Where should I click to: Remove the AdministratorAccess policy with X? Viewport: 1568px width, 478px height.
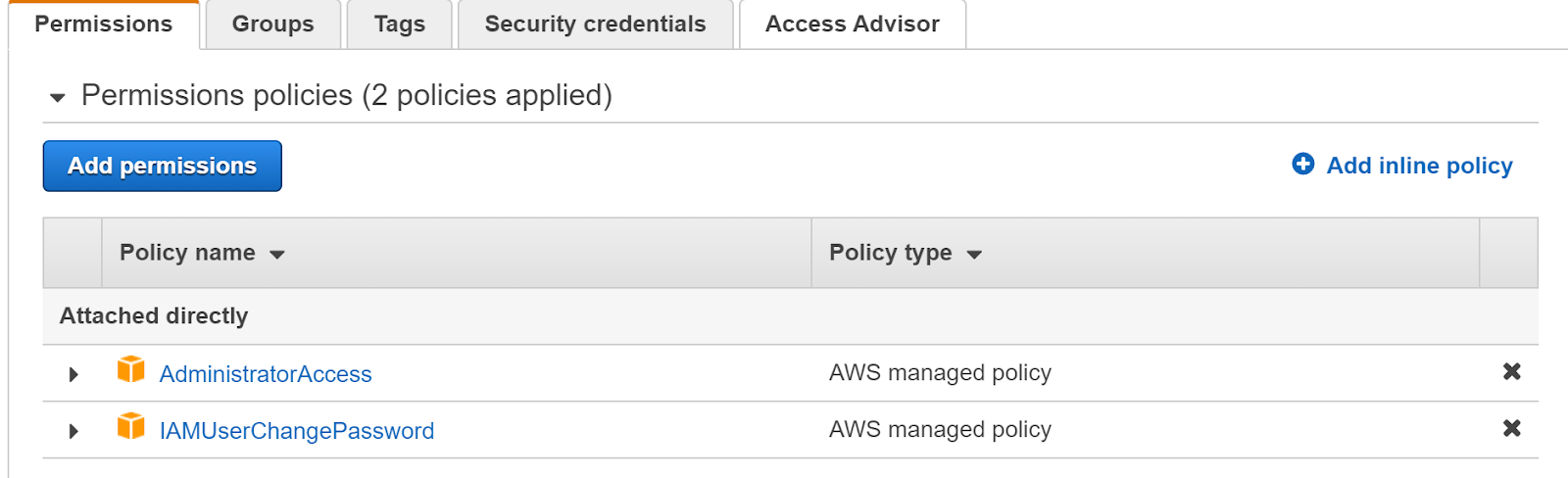1512,372
